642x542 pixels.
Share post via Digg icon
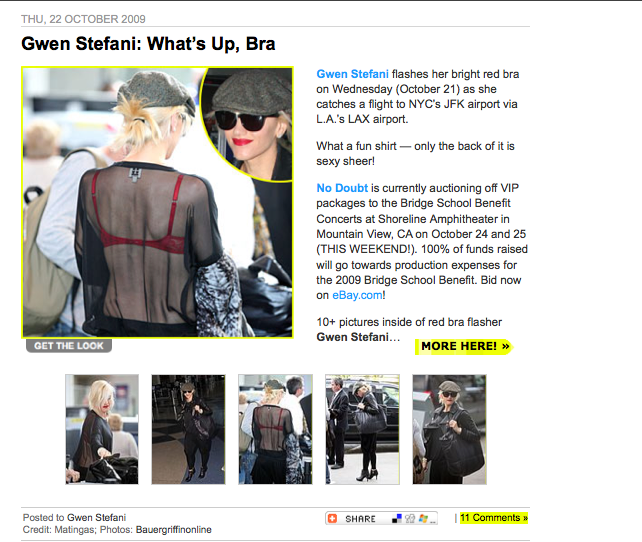(x=409, y=519)
